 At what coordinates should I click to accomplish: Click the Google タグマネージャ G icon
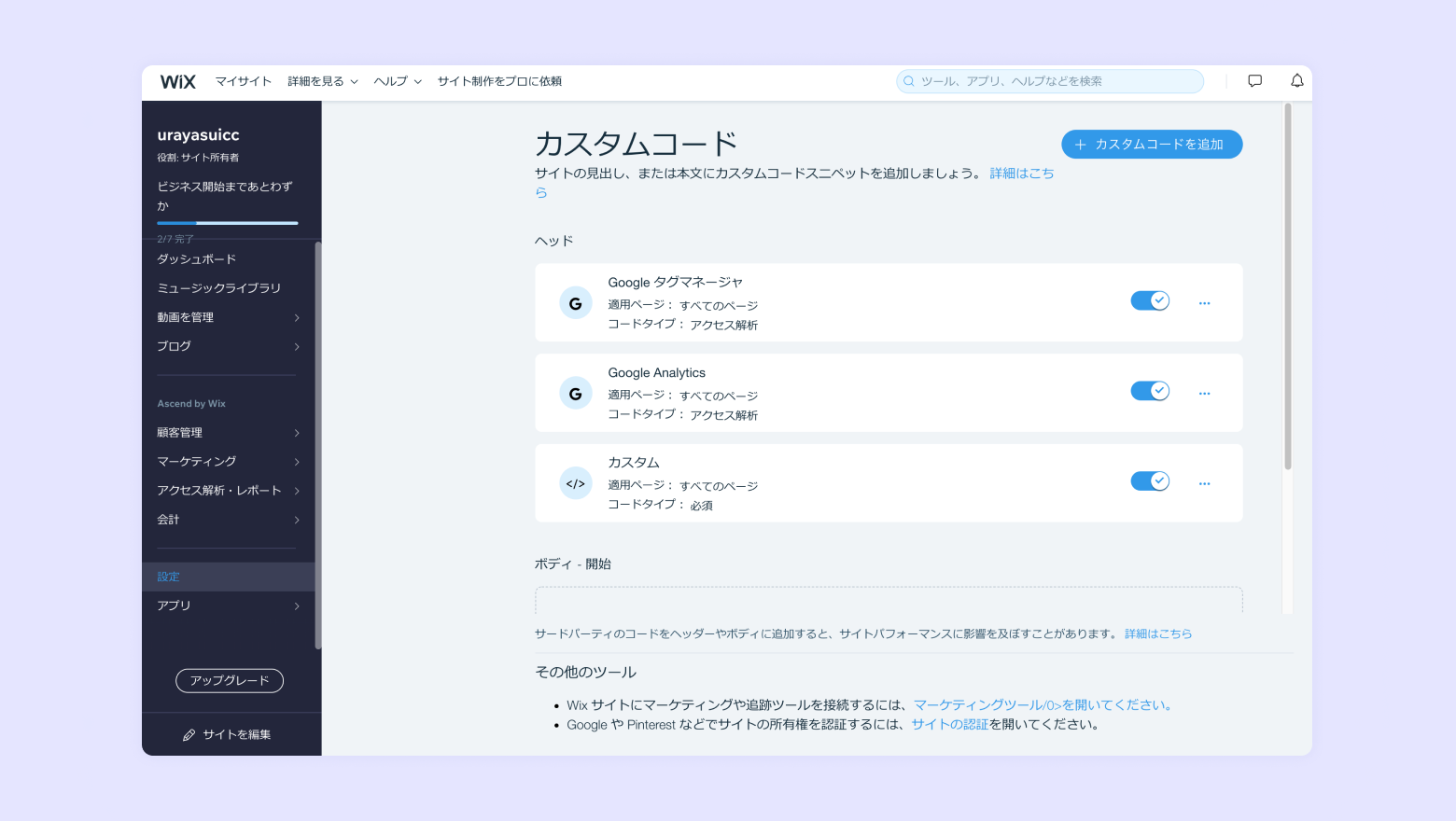pos(576,303)
